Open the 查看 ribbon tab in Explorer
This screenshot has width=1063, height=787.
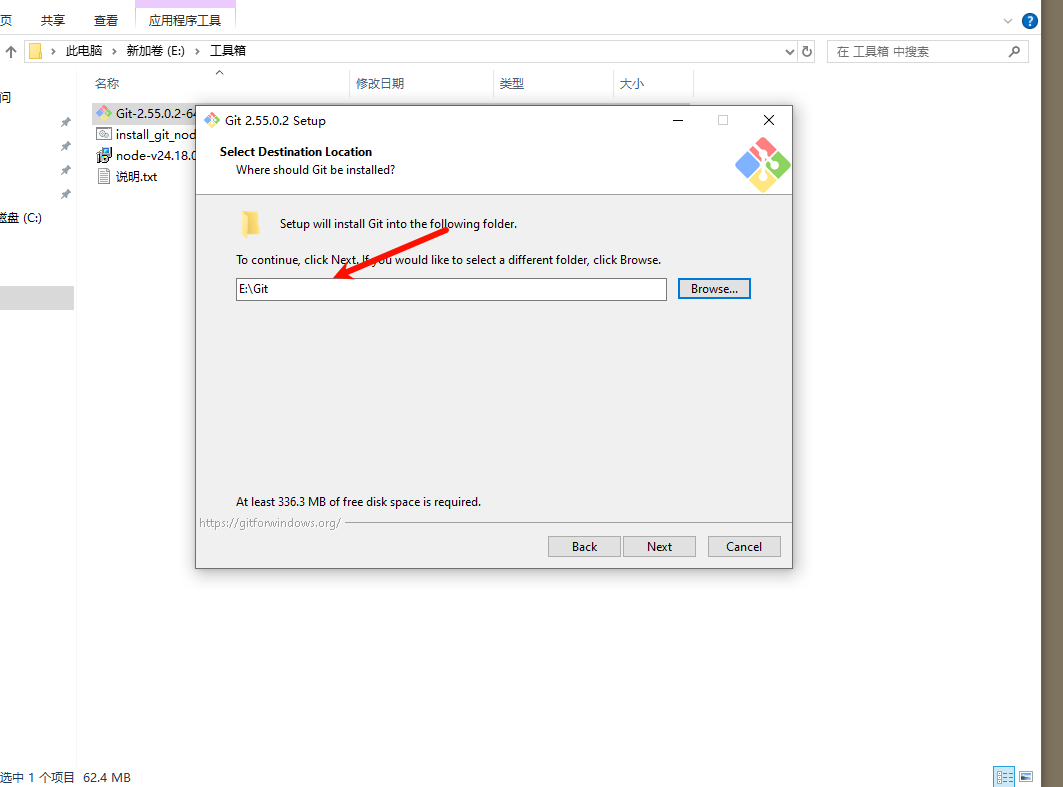pos(105,20)
